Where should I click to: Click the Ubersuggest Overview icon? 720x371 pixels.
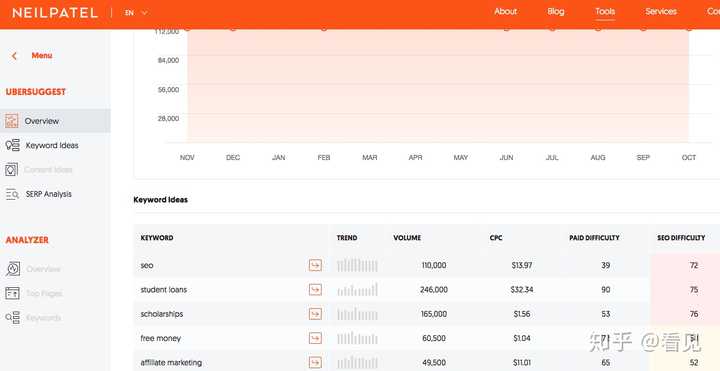pyautogui.click(x=12, y=121)
